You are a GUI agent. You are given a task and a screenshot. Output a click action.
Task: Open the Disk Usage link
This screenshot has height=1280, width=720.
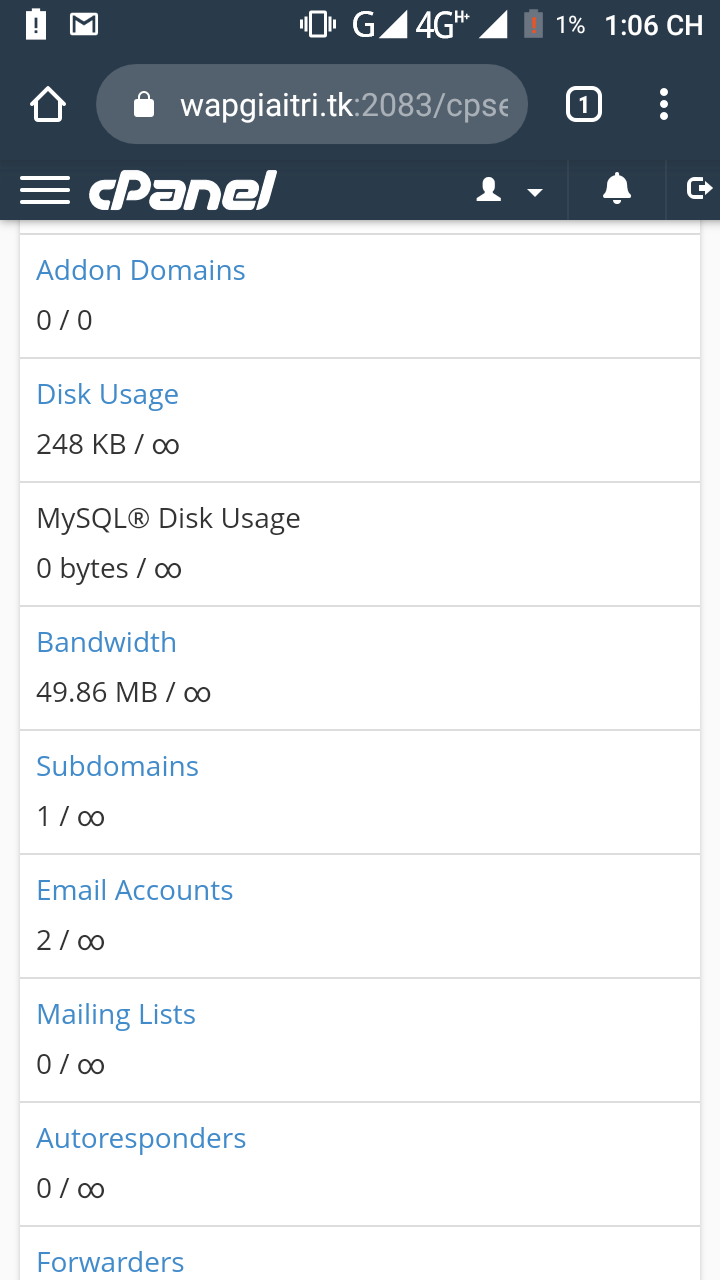(108, 394)
